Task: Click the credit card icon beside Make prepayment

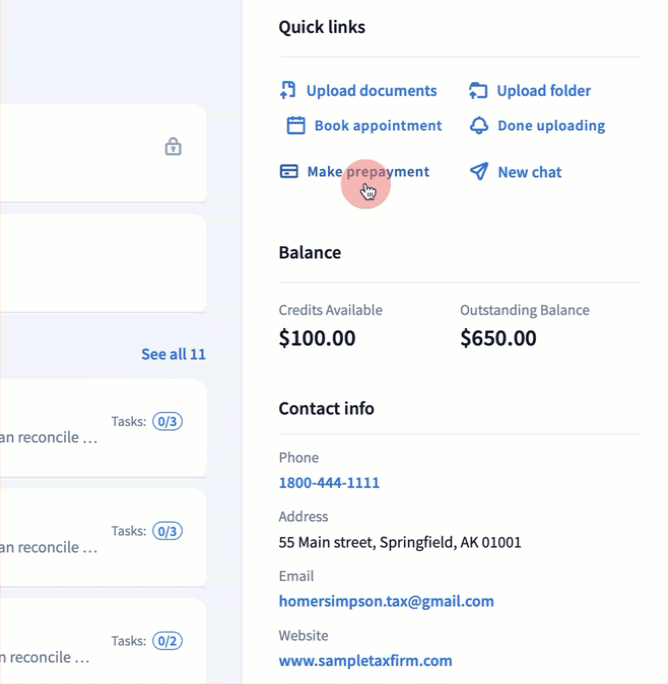Action: 289,172
